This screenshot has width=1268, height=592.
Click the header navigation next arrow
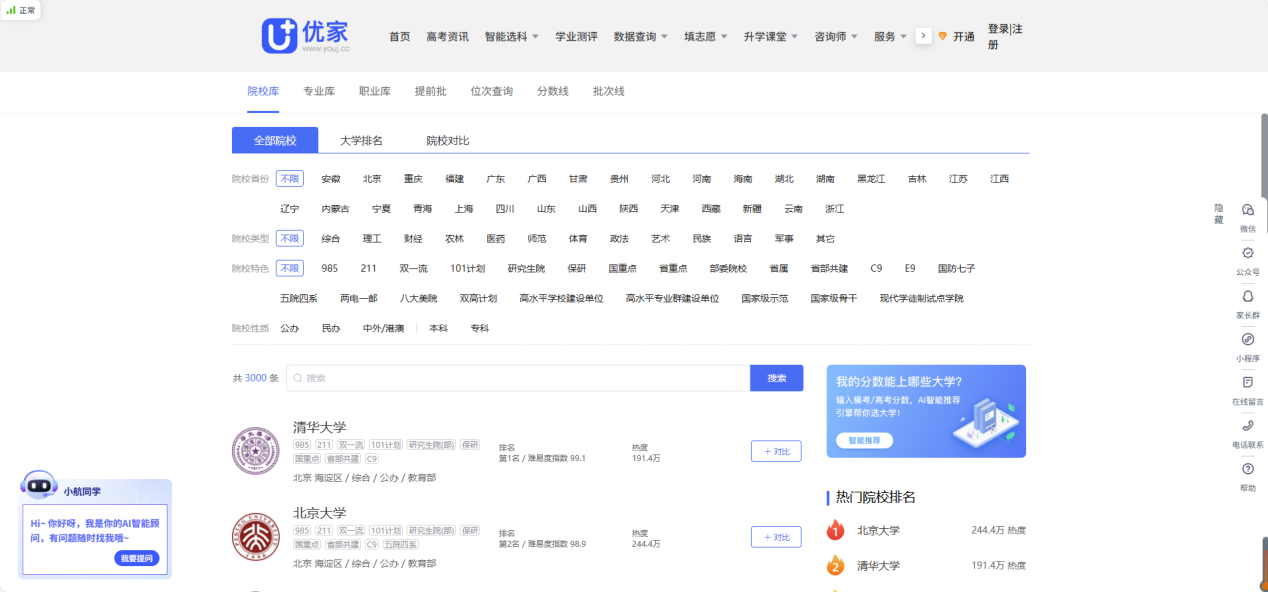(x=923, y=35)
